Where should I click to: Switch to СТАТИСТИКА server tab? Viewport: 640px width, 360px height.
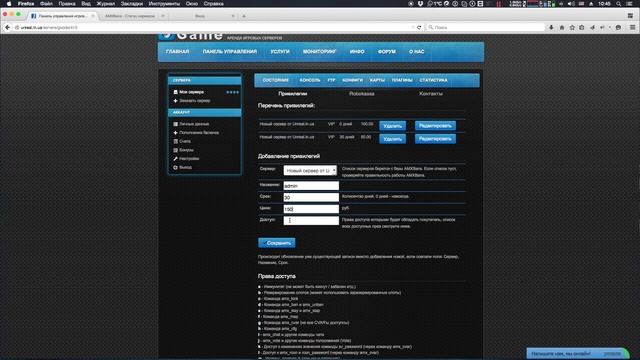(x=433, y=80)
